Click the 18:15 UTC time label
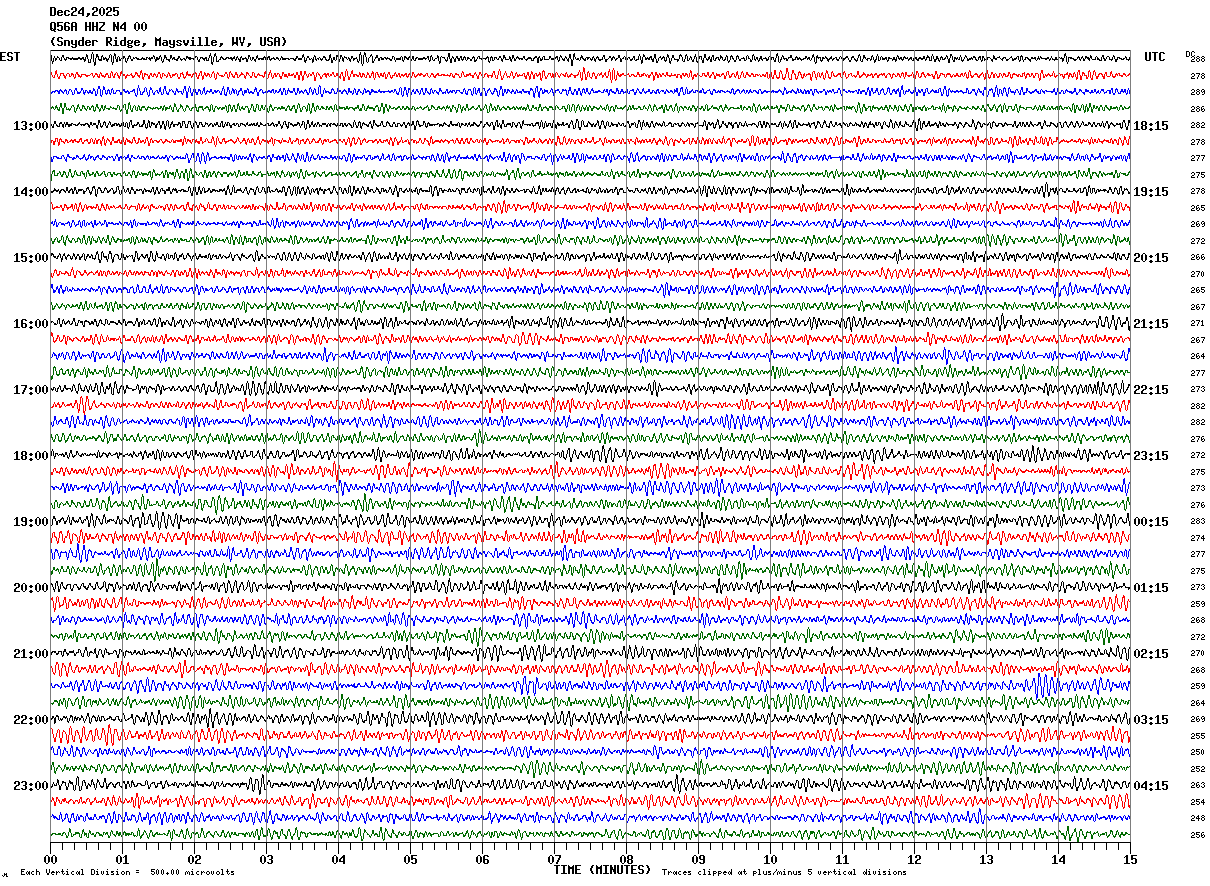1210x886 pixels. tap(1151, 126)
